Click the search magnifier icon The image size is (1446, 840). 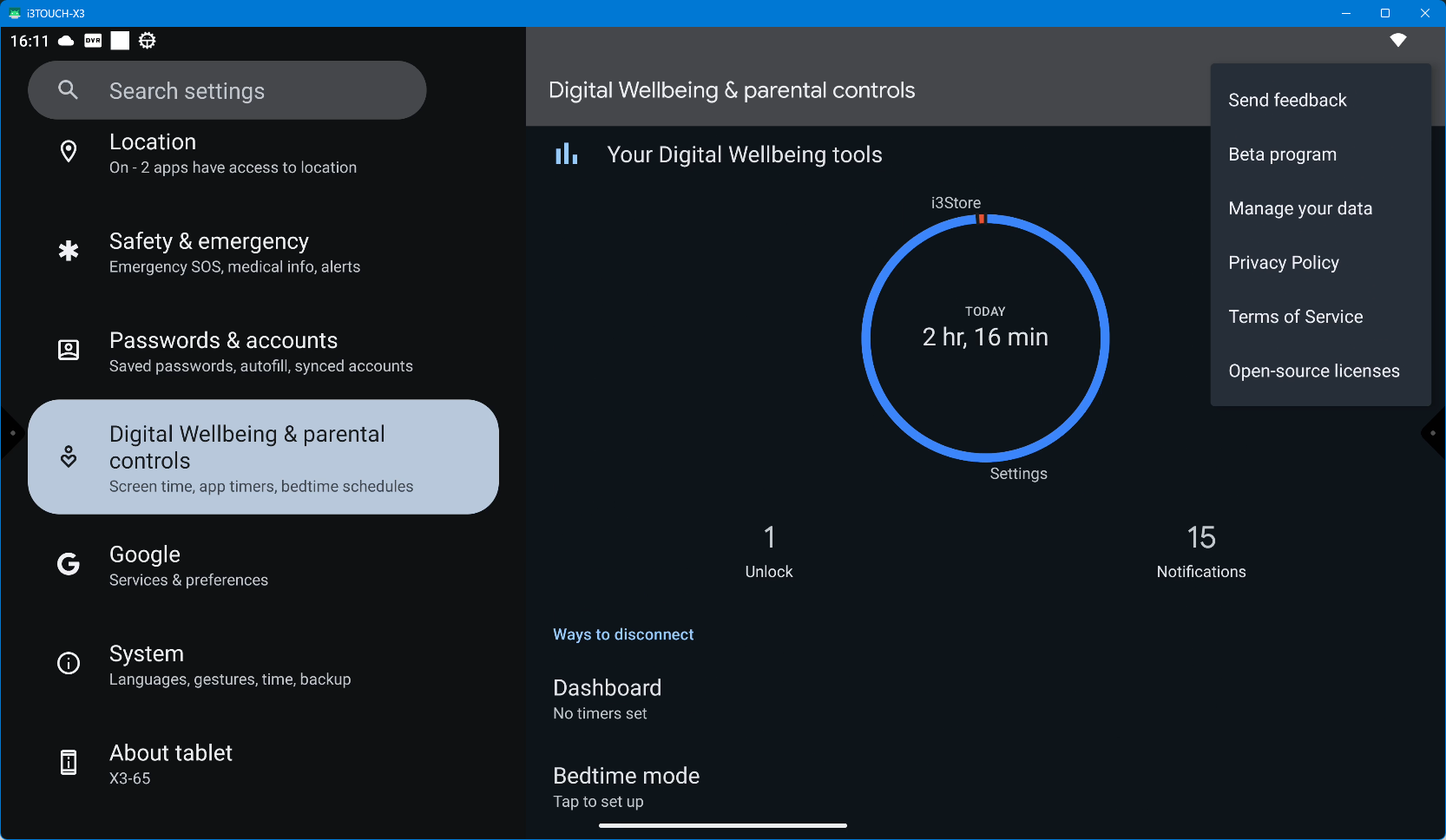68,90
